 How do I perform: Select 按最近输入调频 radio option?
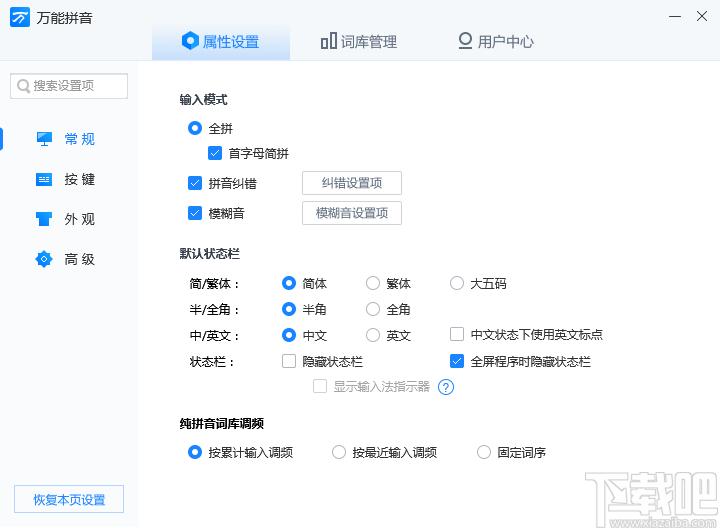[x=339, y=452]
